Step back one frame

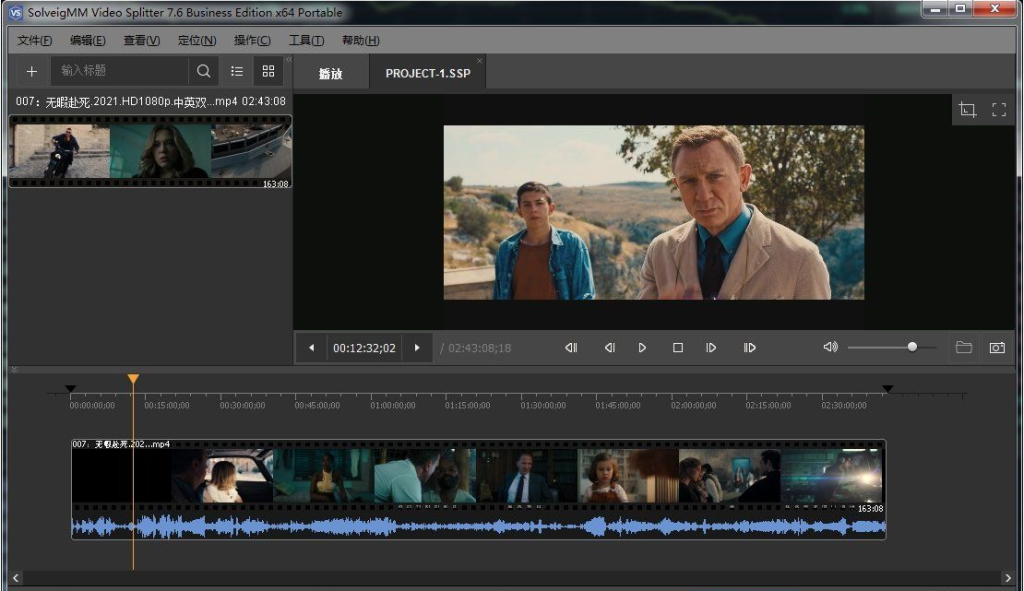(x=609, y=348)
